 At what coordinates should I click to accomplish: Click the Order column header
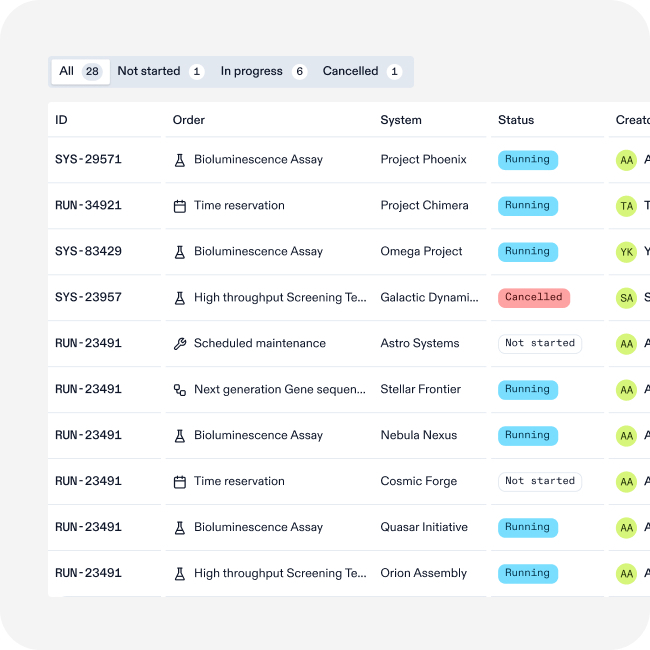coord(189,120)
